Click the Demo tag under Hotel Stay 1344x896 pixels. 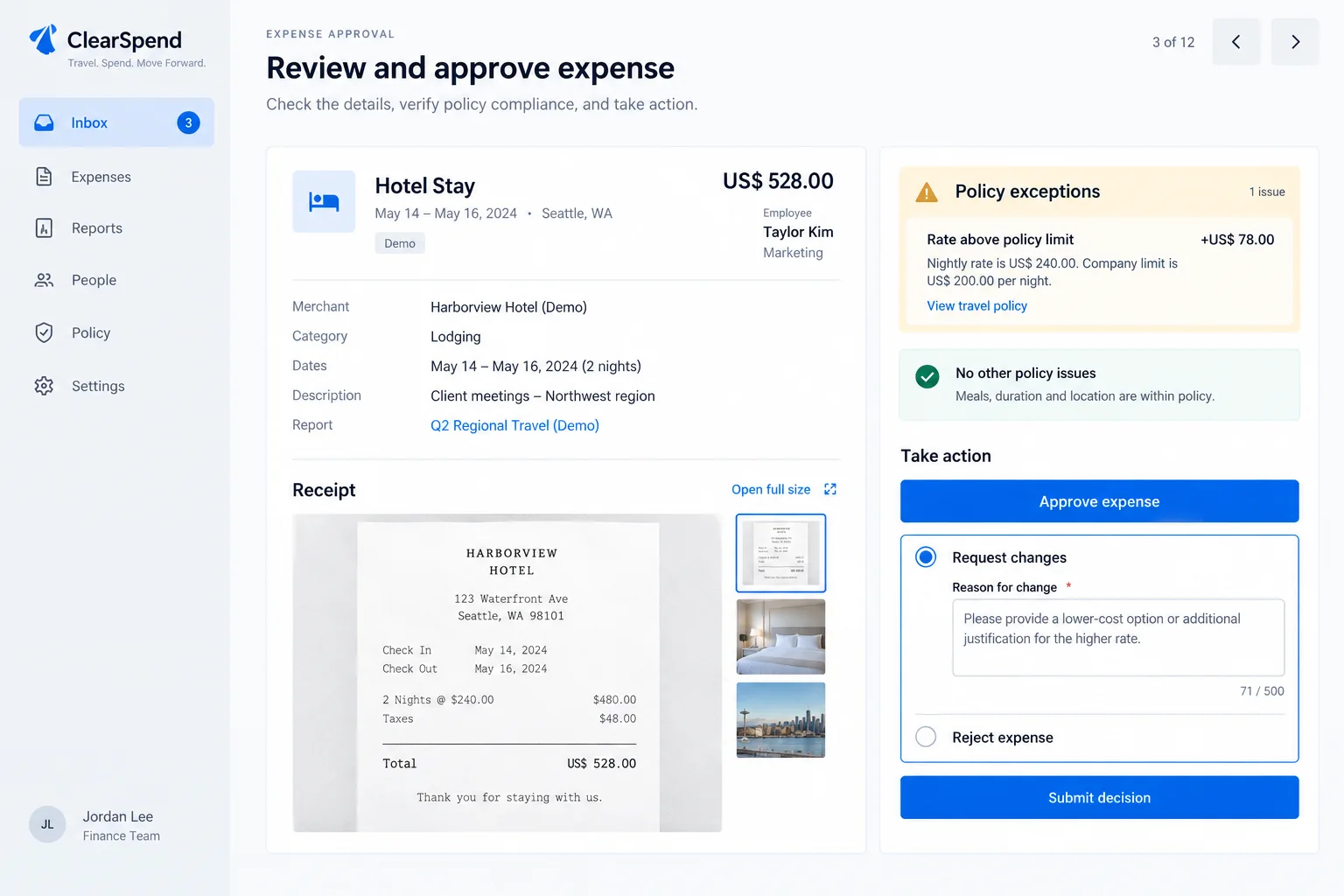coord(400,243)
